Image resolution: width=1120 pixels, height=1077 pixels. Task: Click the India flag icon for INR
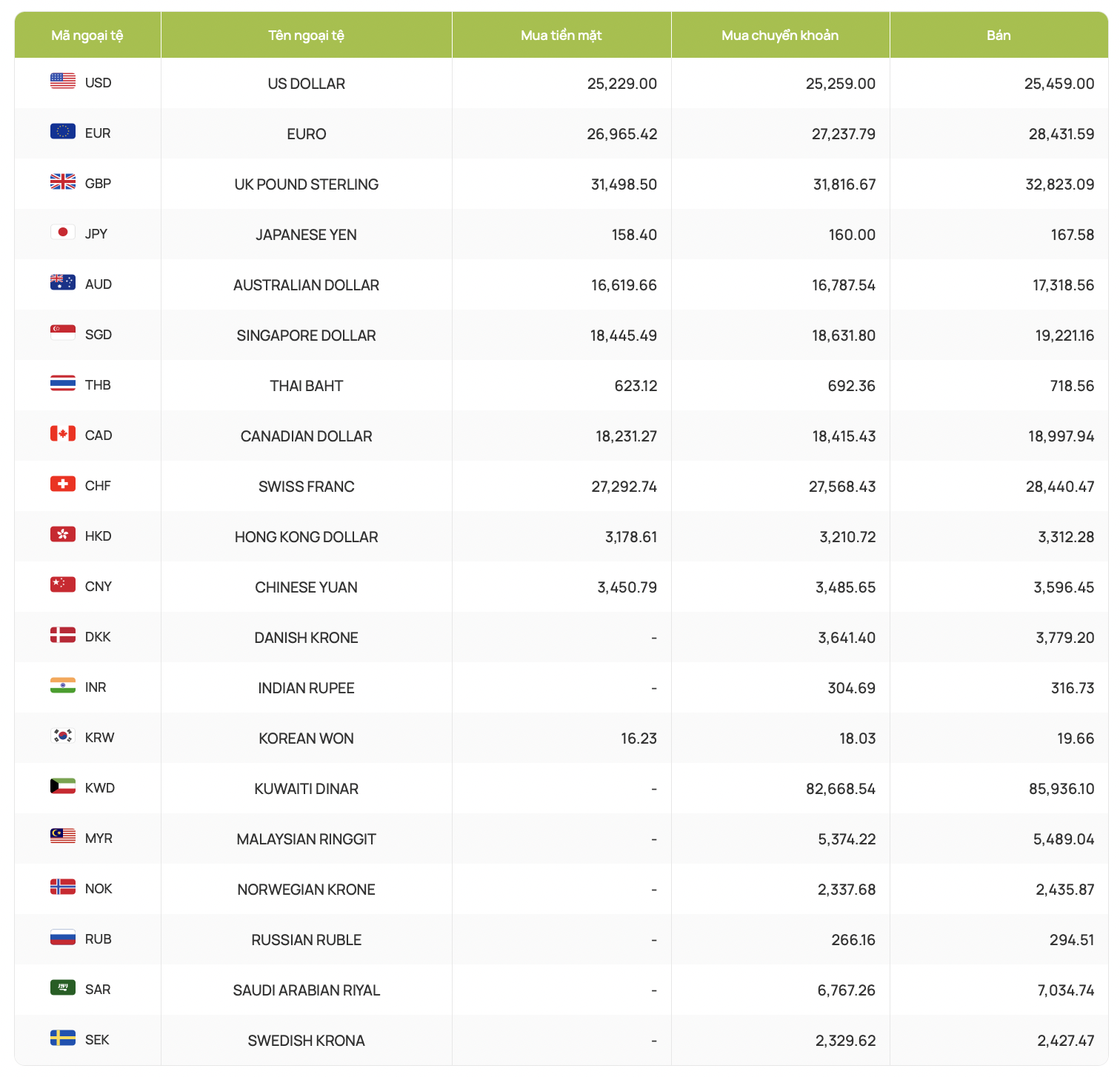[63, 685]
